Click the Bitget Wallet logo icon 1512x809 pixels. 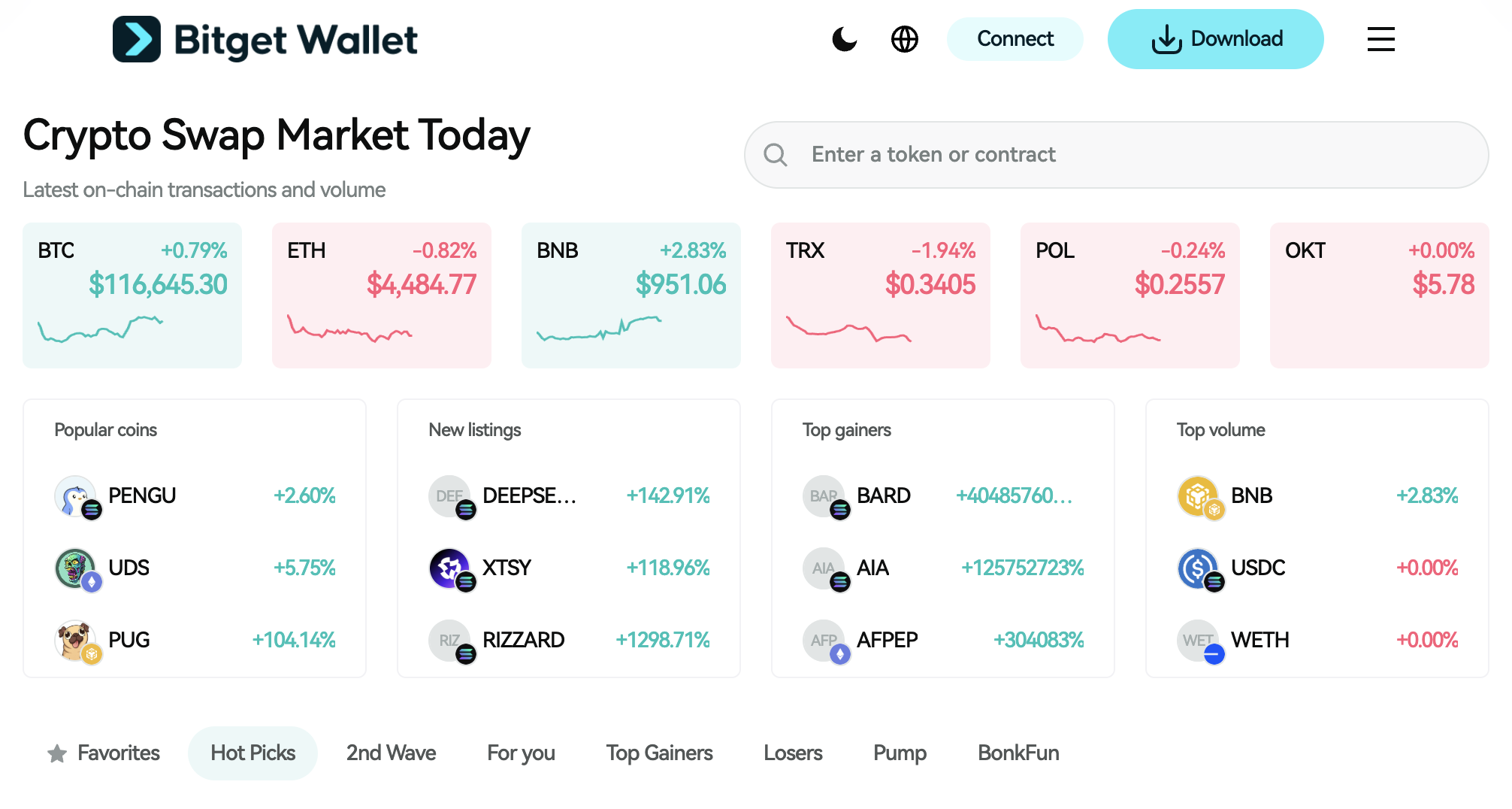tap(137, 39)
